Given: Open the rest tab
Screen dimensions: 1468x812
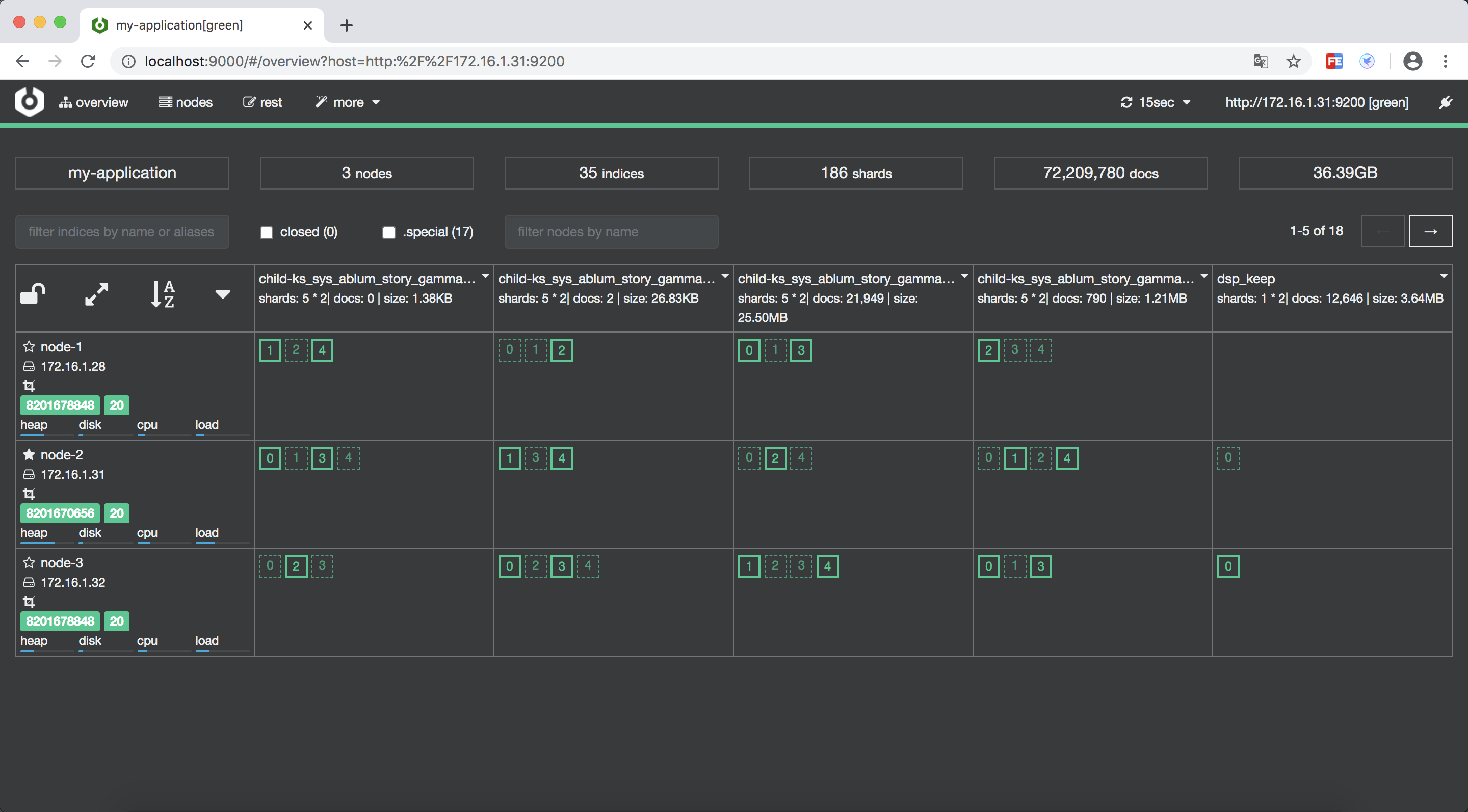Looking at the screenshot, I should pos(263,102).
